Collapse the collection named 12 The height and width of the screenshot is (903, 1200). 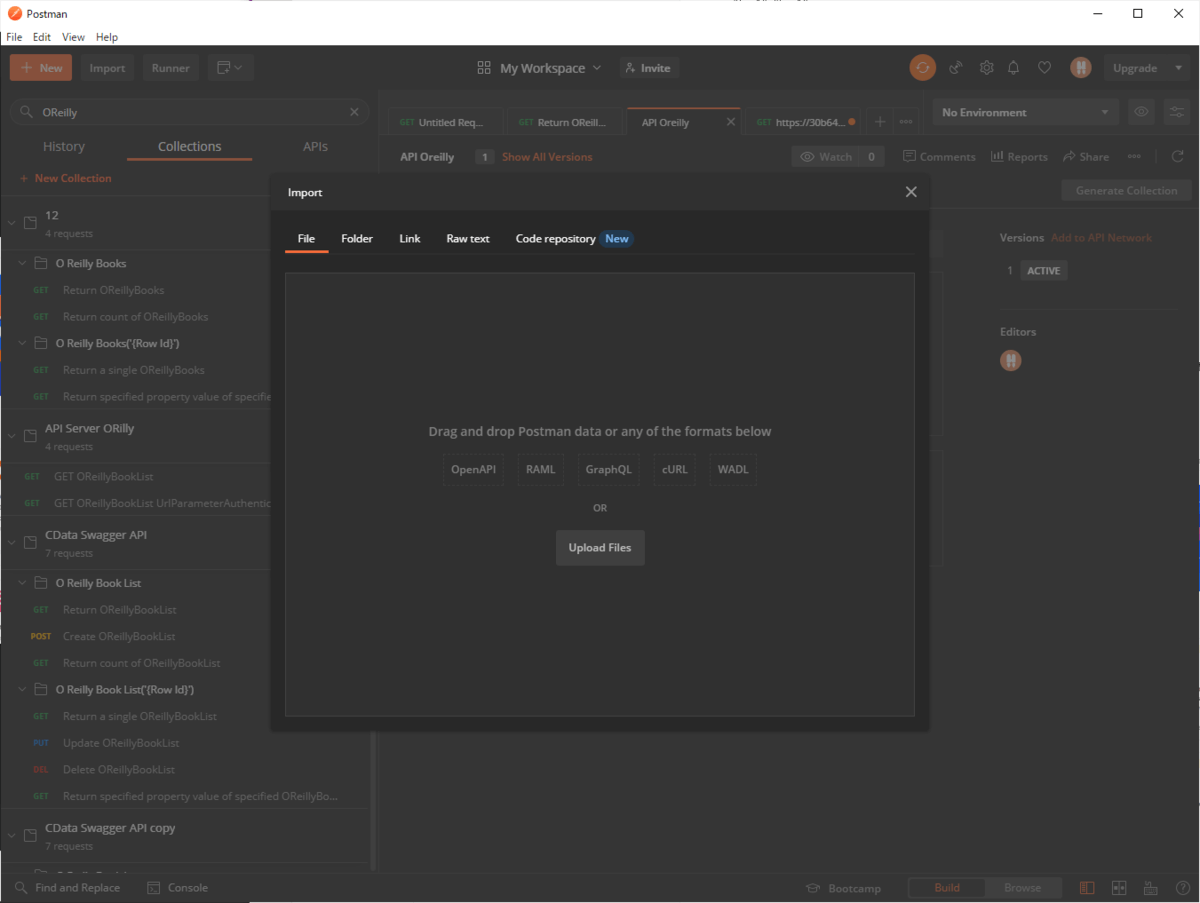pos(12,222)
